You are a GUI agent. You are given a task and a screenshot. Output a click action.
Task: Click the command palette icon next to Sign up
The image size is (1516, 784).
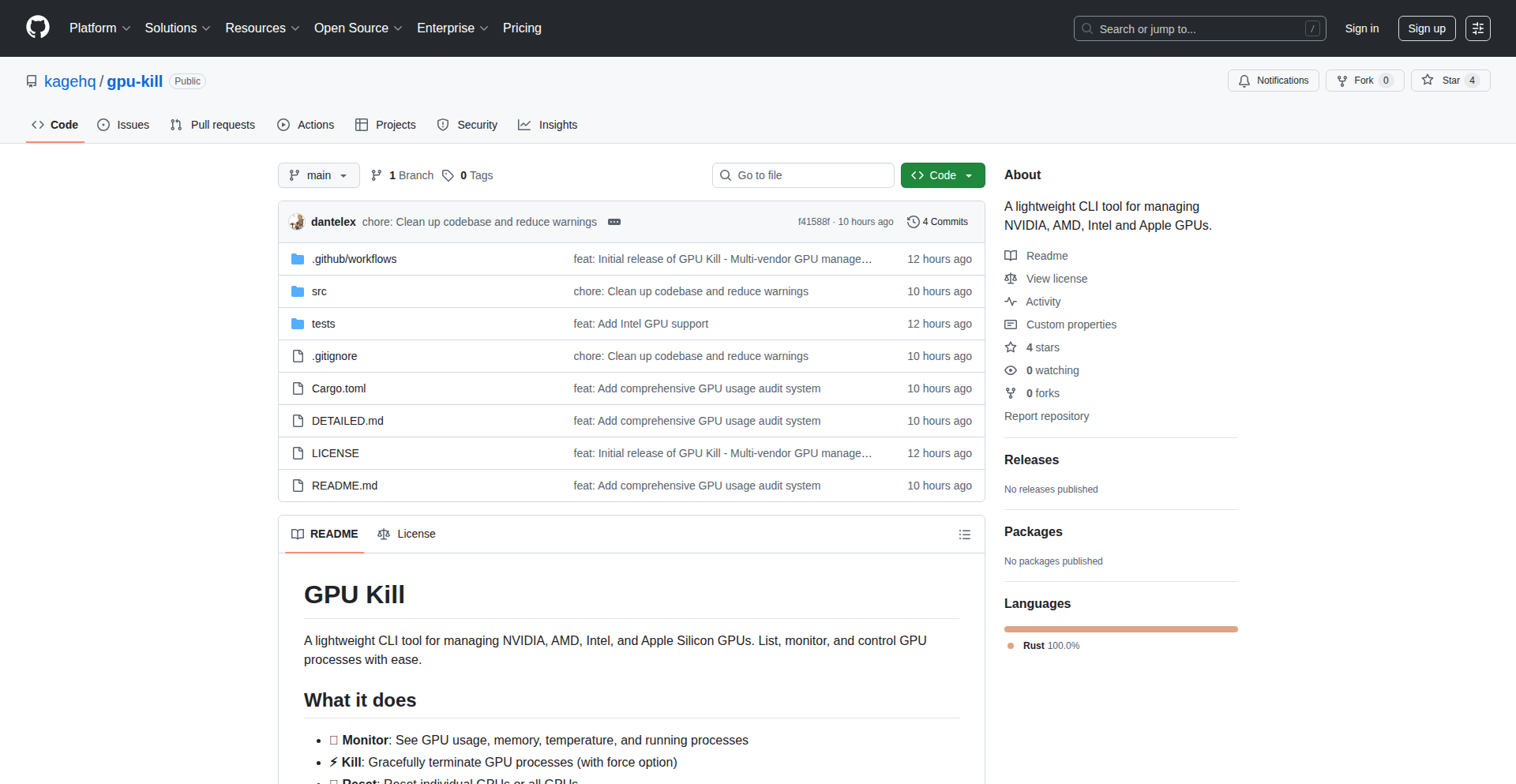coord(1478,28)
